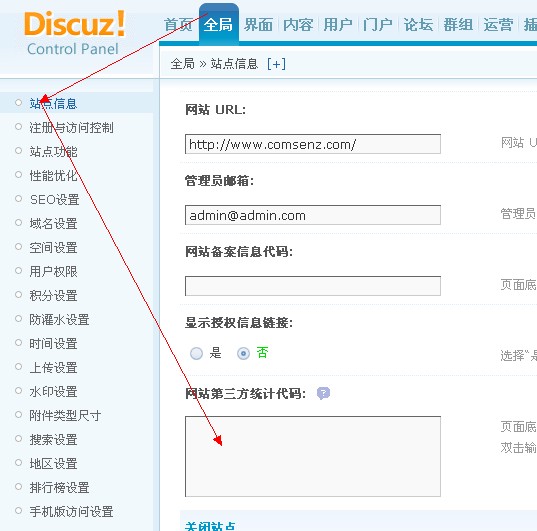Image resolution: width=537 pixels, height=531 pixels.
Task: Select the 是 radio button
Action: [x=196, y=353]
